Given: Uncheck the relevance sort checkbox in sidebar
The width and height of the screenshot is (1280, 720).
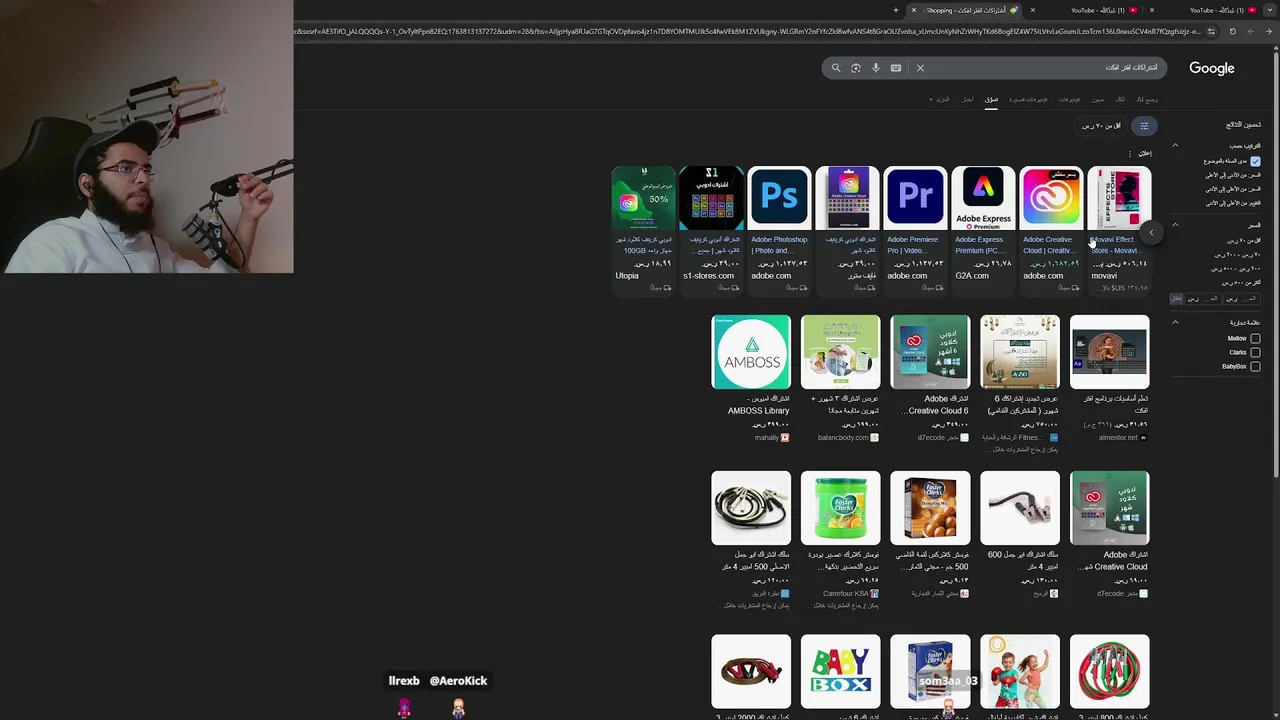Looking at the screenshot, I should coord(1255,161).
